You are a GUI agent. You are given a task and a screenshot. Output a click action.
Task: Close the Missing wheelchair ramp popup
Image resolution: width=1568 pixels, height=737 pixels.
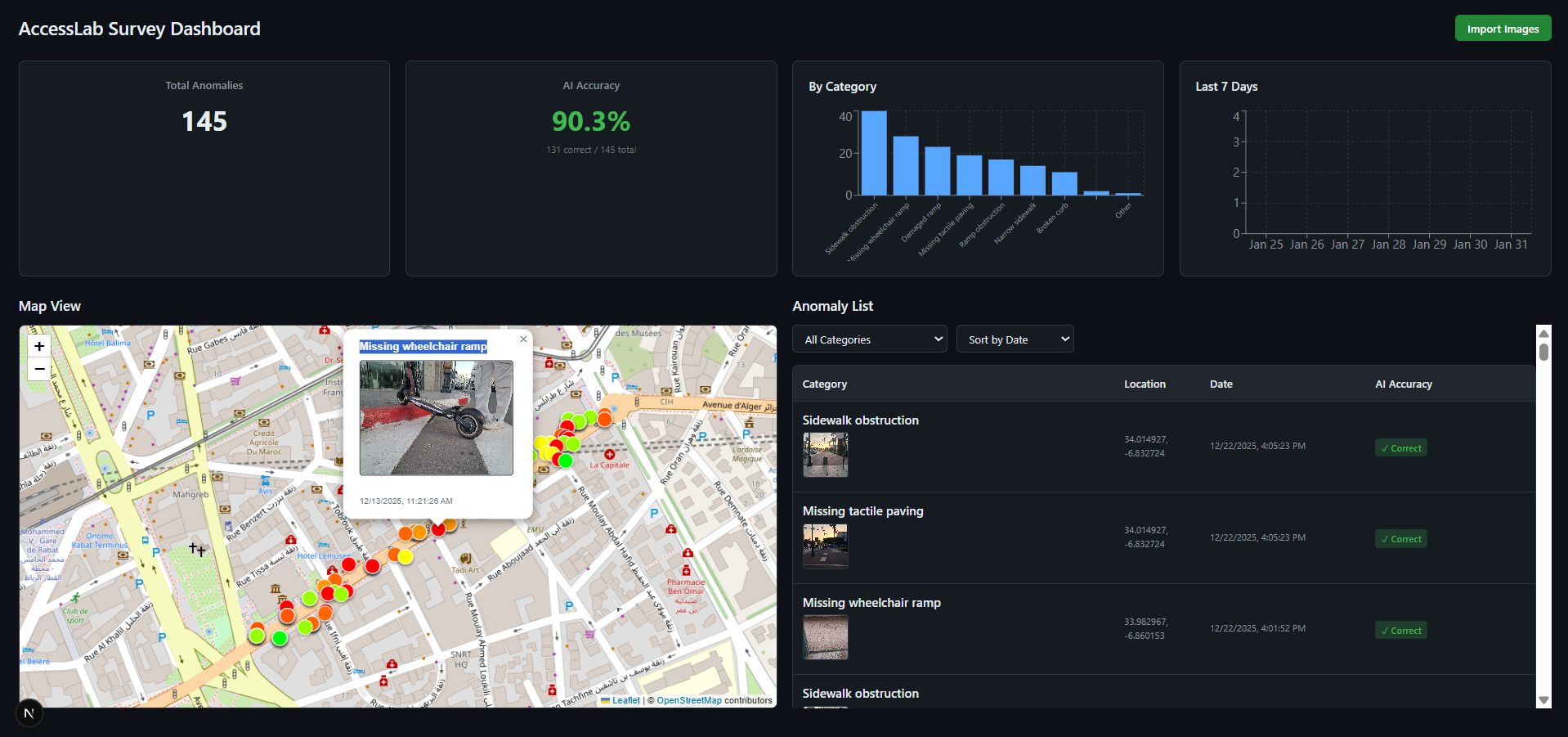523,339
